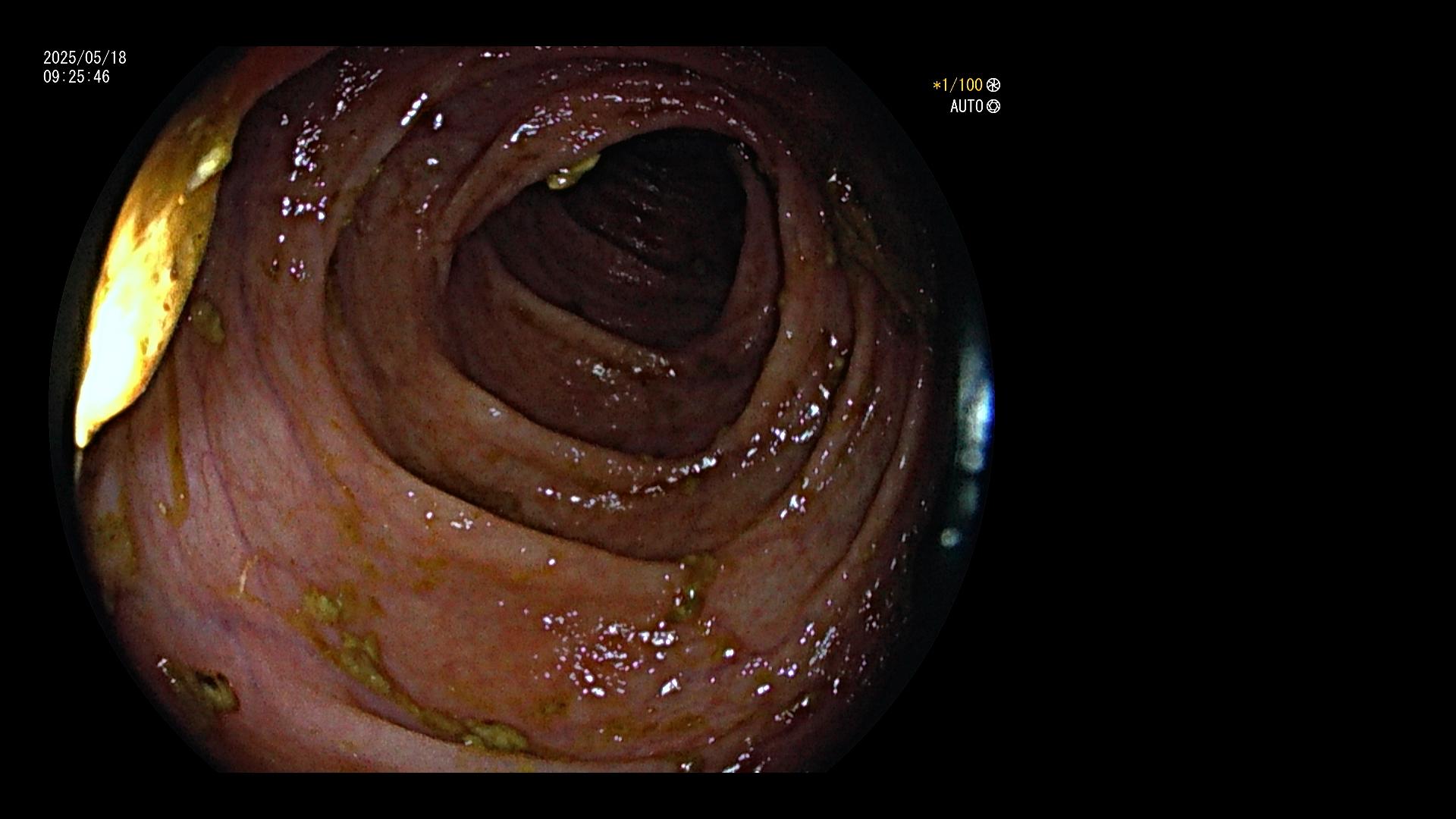
Task: Click the endoscopic video image
Action: click(x=522, y=409)
